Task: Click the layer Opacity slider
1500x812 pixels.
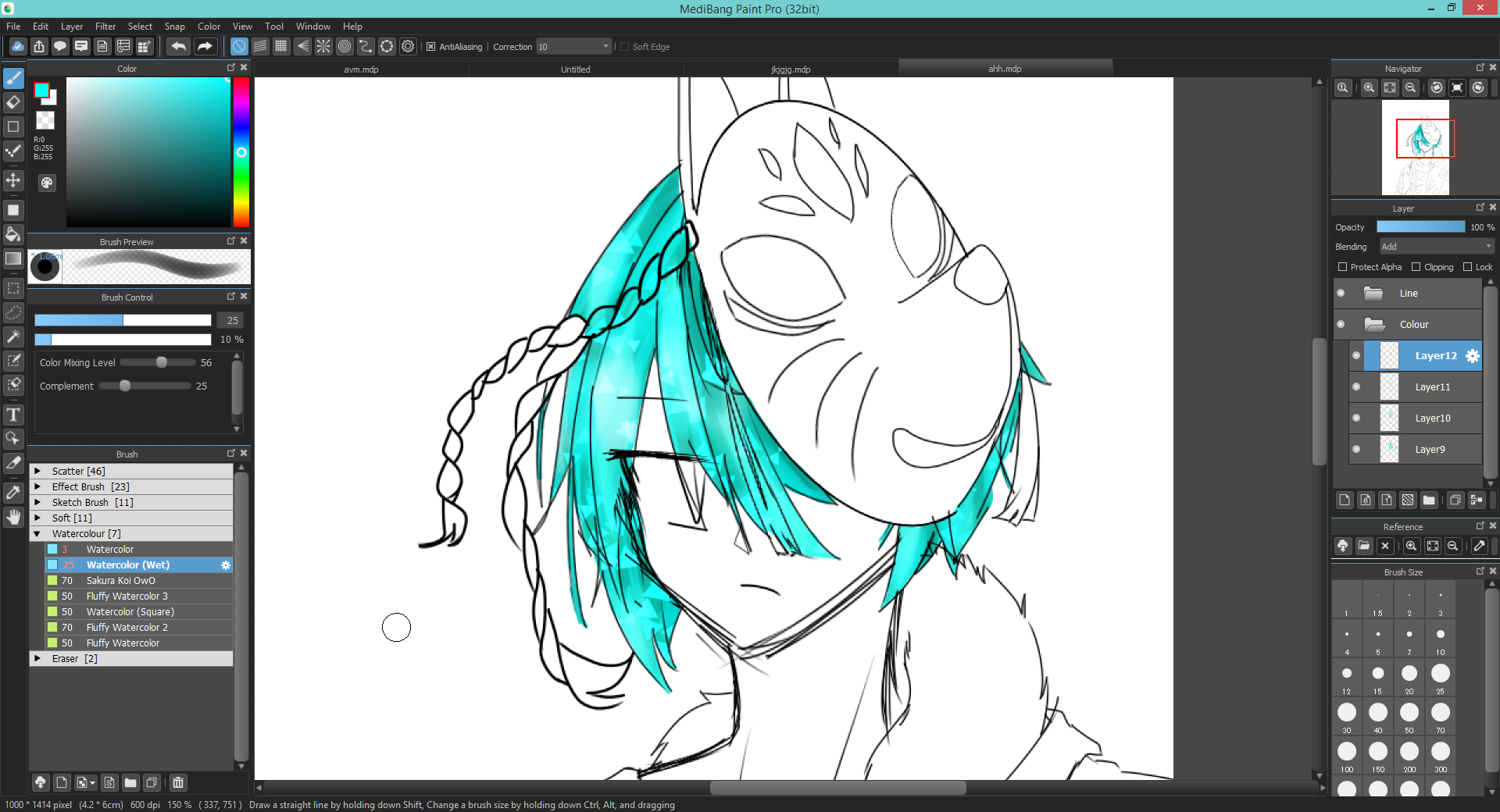Action: (x=1420, y=227)
